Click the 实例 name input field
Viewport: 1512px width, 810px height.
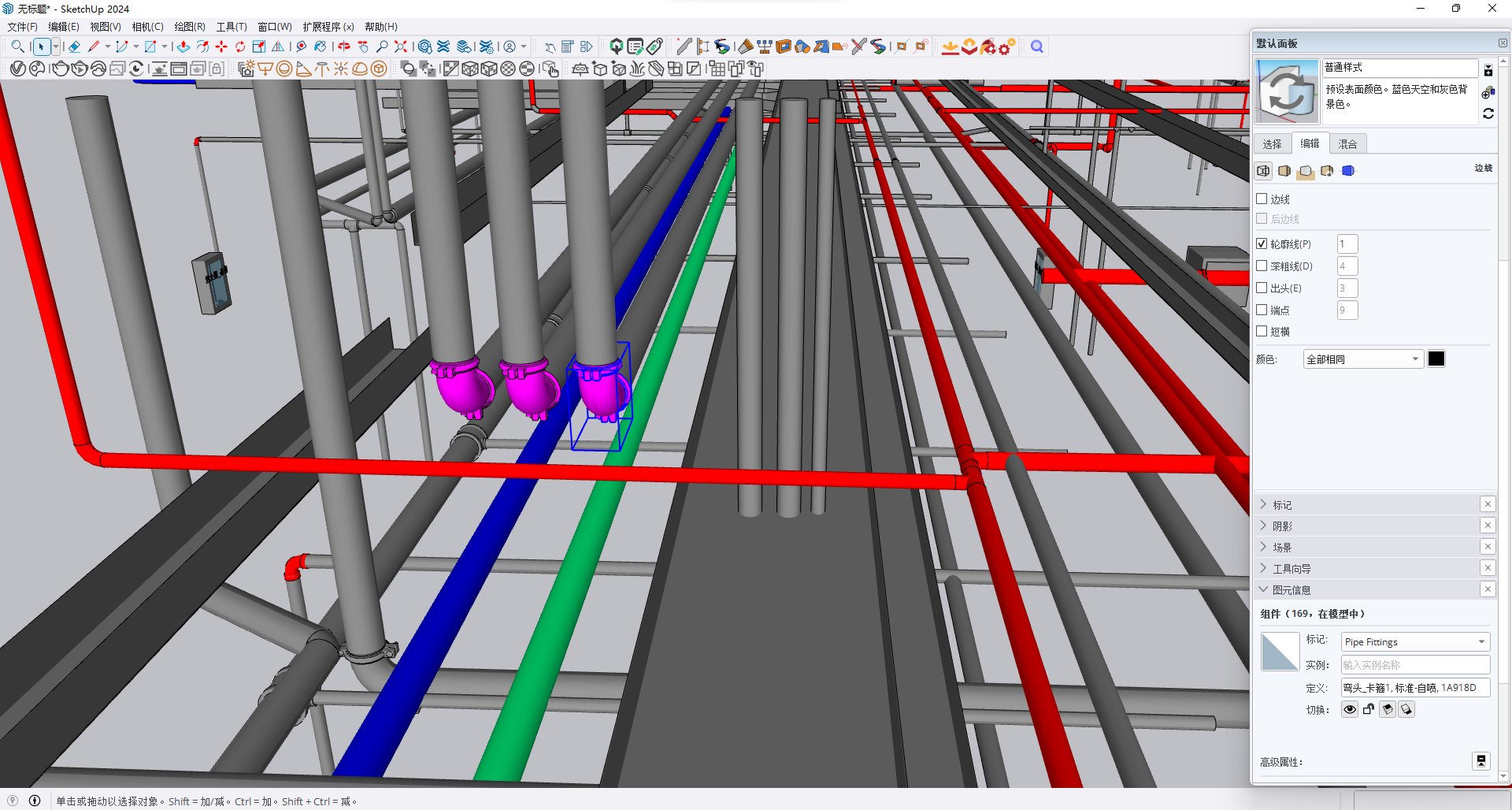coord(1415,665)
